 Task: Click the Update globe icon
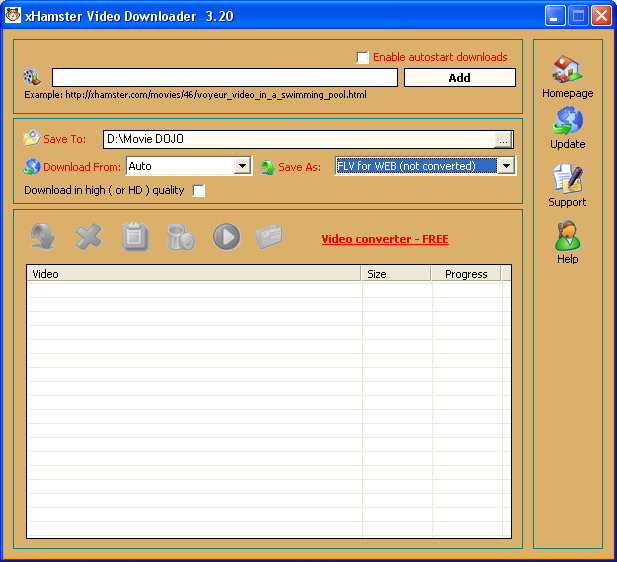click(x=567, y=121)
